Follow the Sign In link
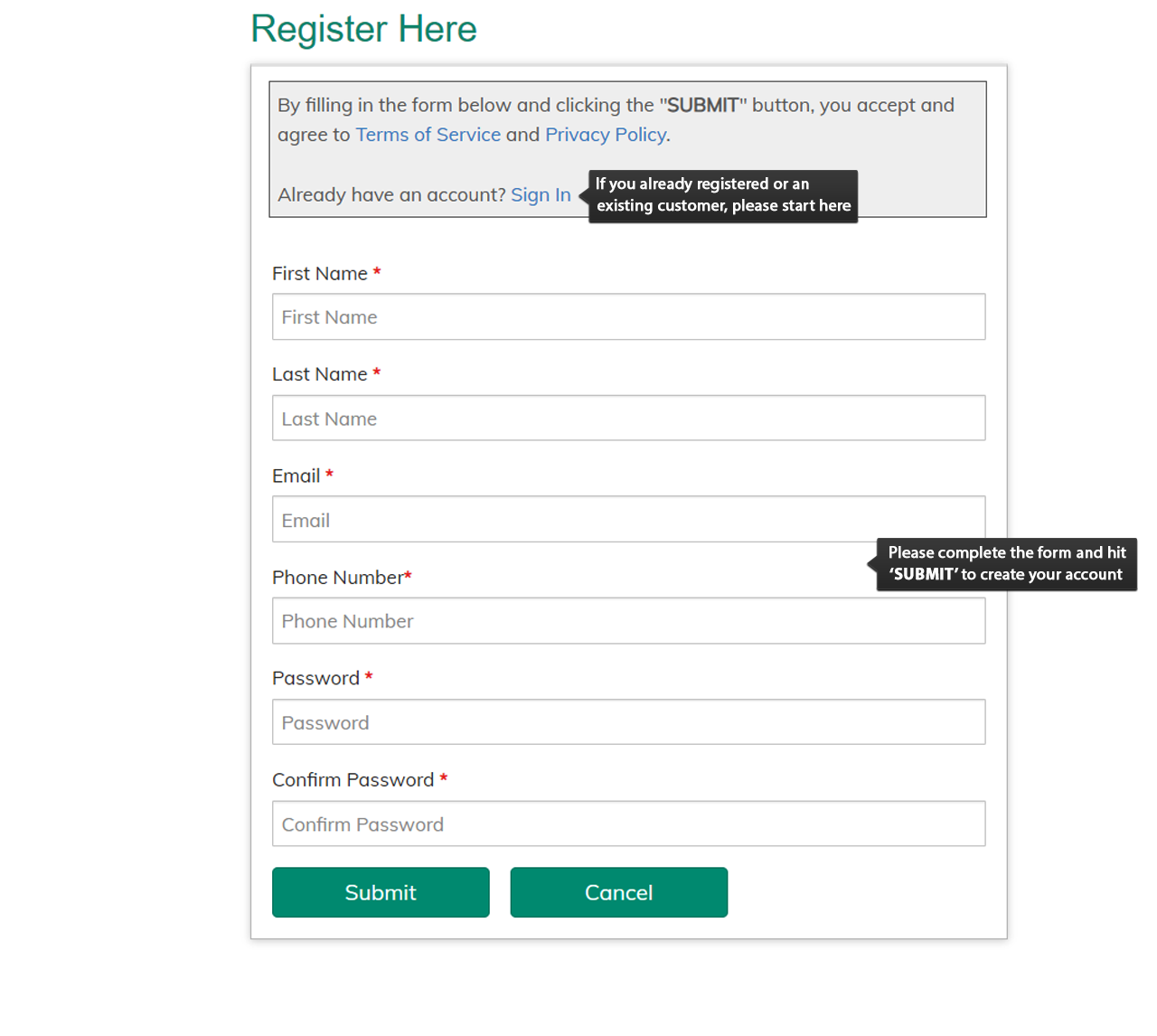 [x=541, y=194]
